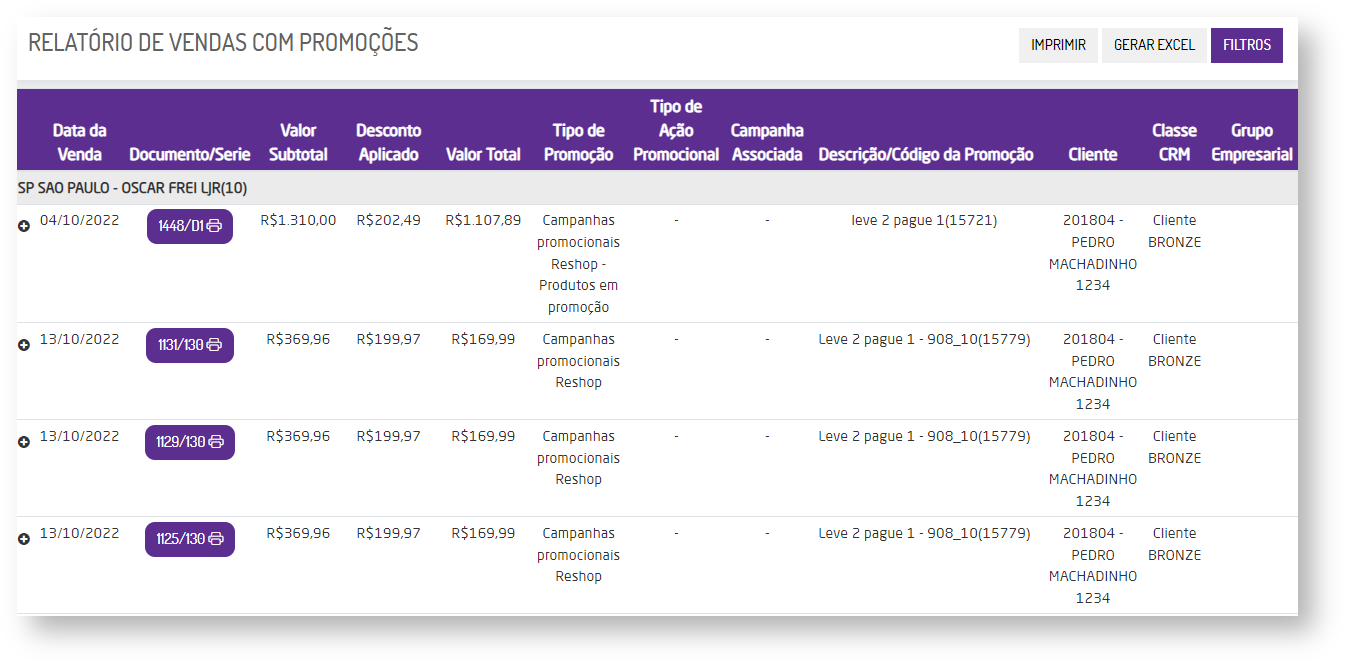Click the Grupo Empresarial column header
Screen dimensions: 1346x664
point(1252,142)
